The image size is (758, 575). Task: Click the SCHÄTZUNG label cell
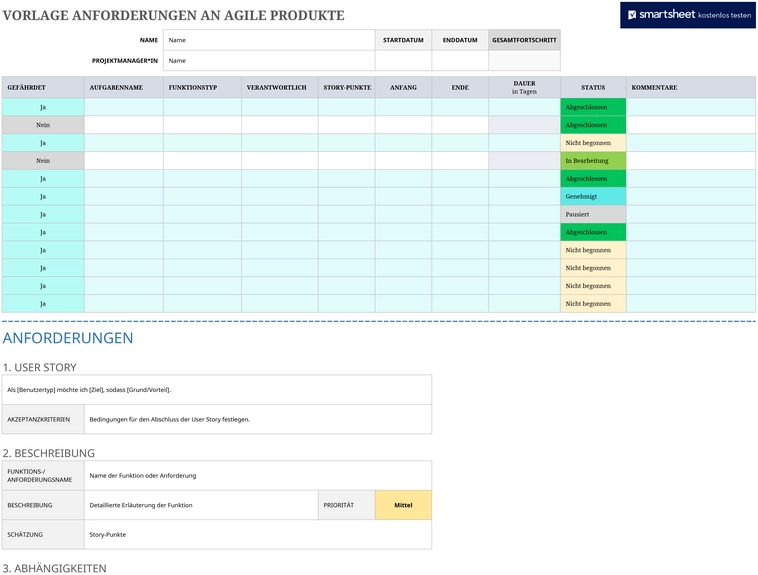[43, 534]
